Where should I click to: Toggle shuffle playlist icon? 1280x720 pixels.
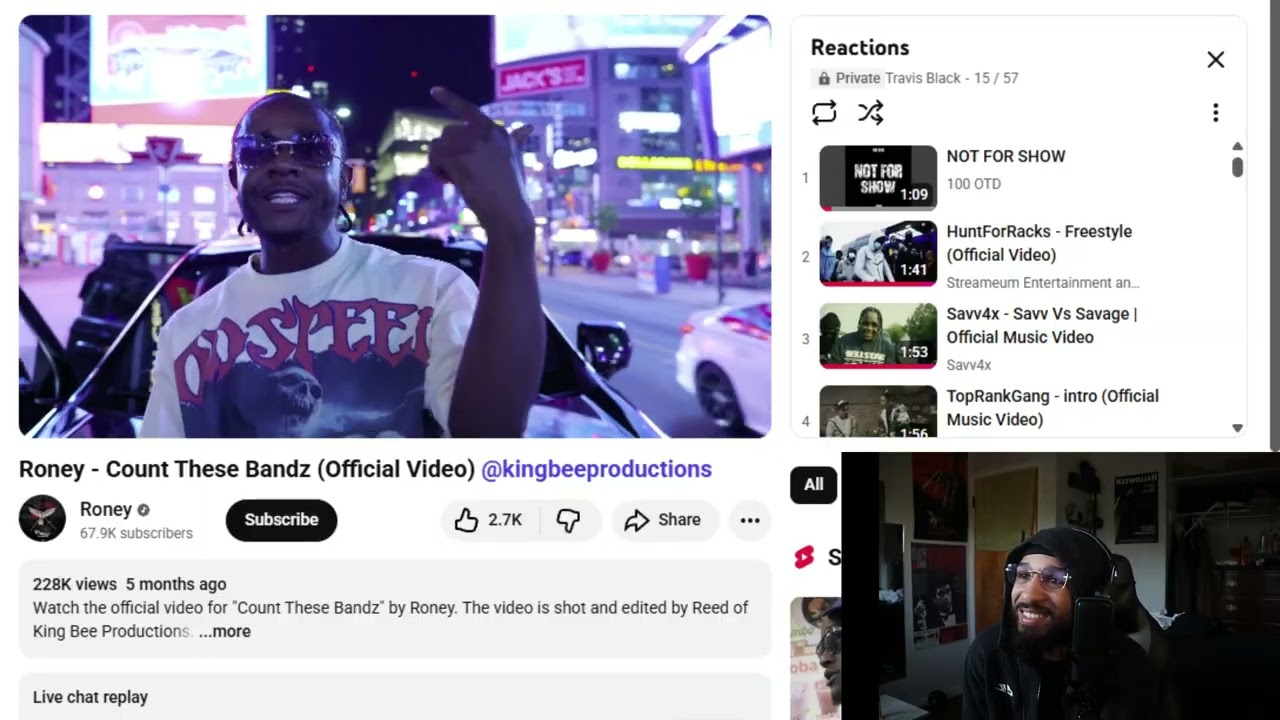(871, 113)
